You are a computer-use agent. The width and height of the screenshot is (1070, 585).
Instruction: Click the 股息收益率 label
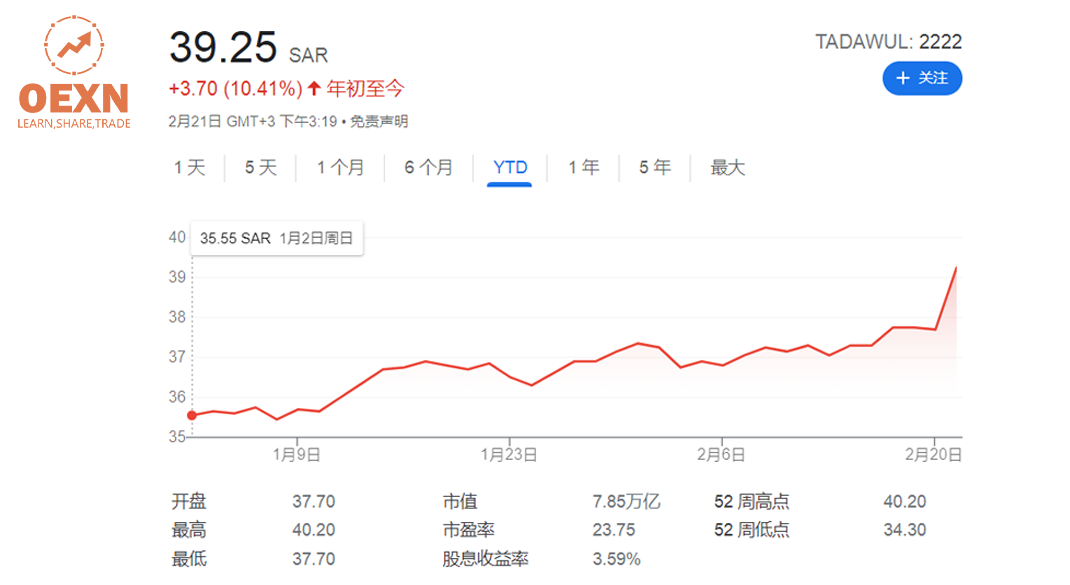pos(485,559)
